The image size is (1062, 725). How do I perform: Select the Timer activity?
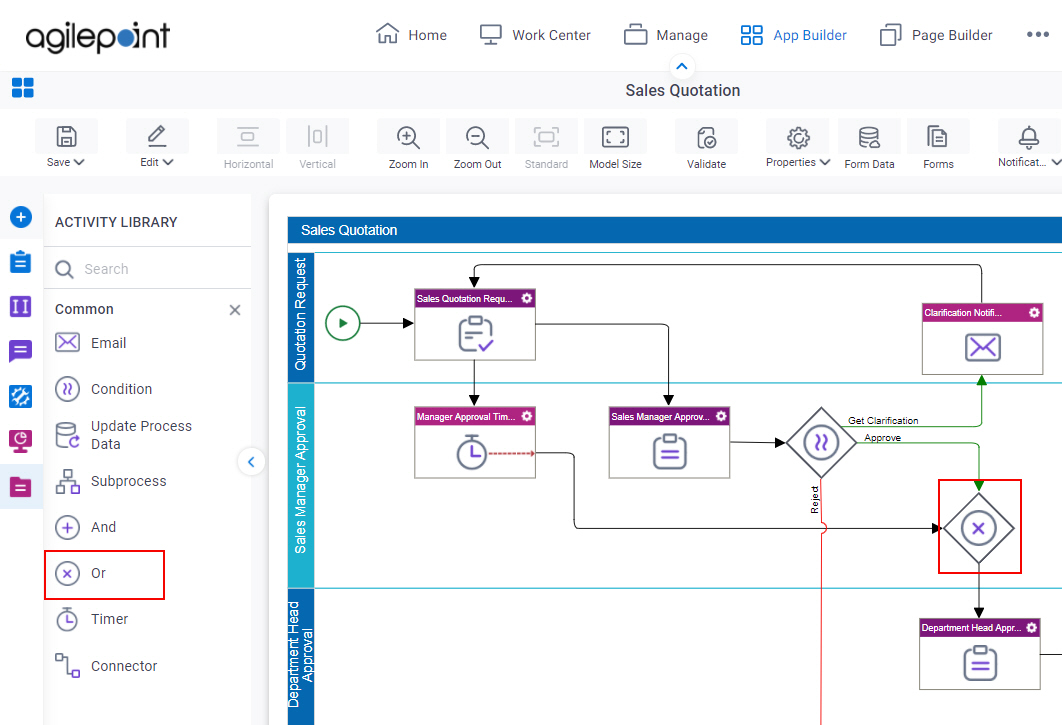pos(91,619)
